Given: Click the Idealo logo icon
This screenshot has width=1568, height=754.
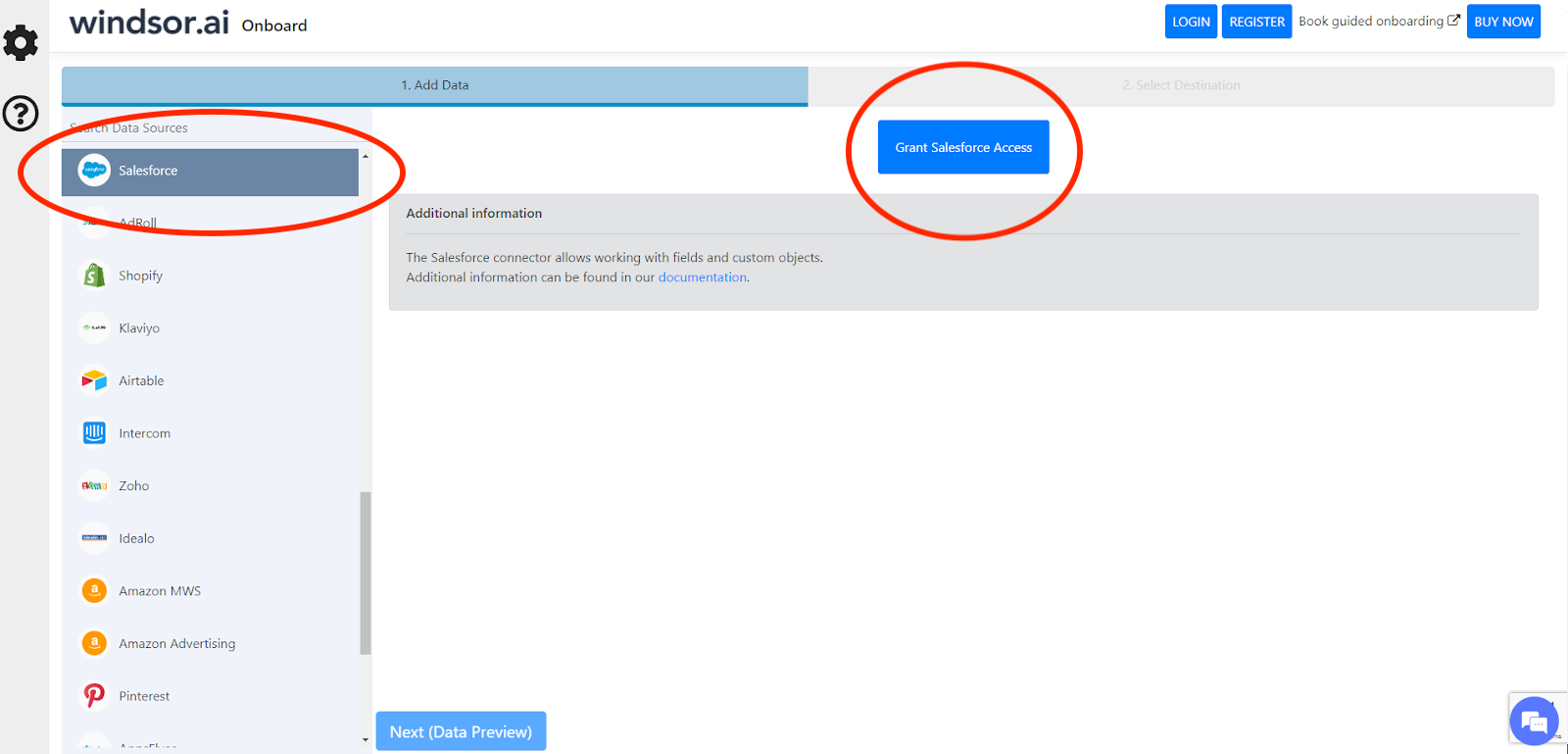Looking at the screenshot, I should 94,537.
